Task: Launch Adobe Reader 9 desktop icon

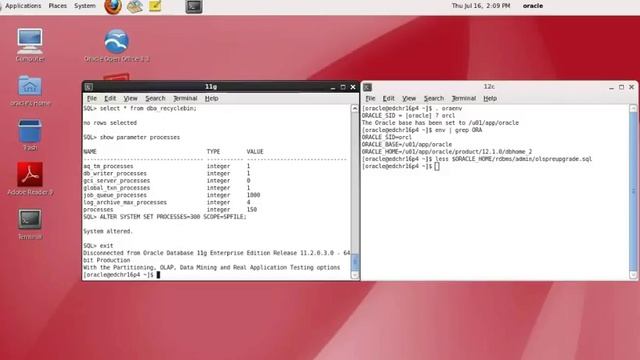Action: pyautogui.click(x=30, y=179)
